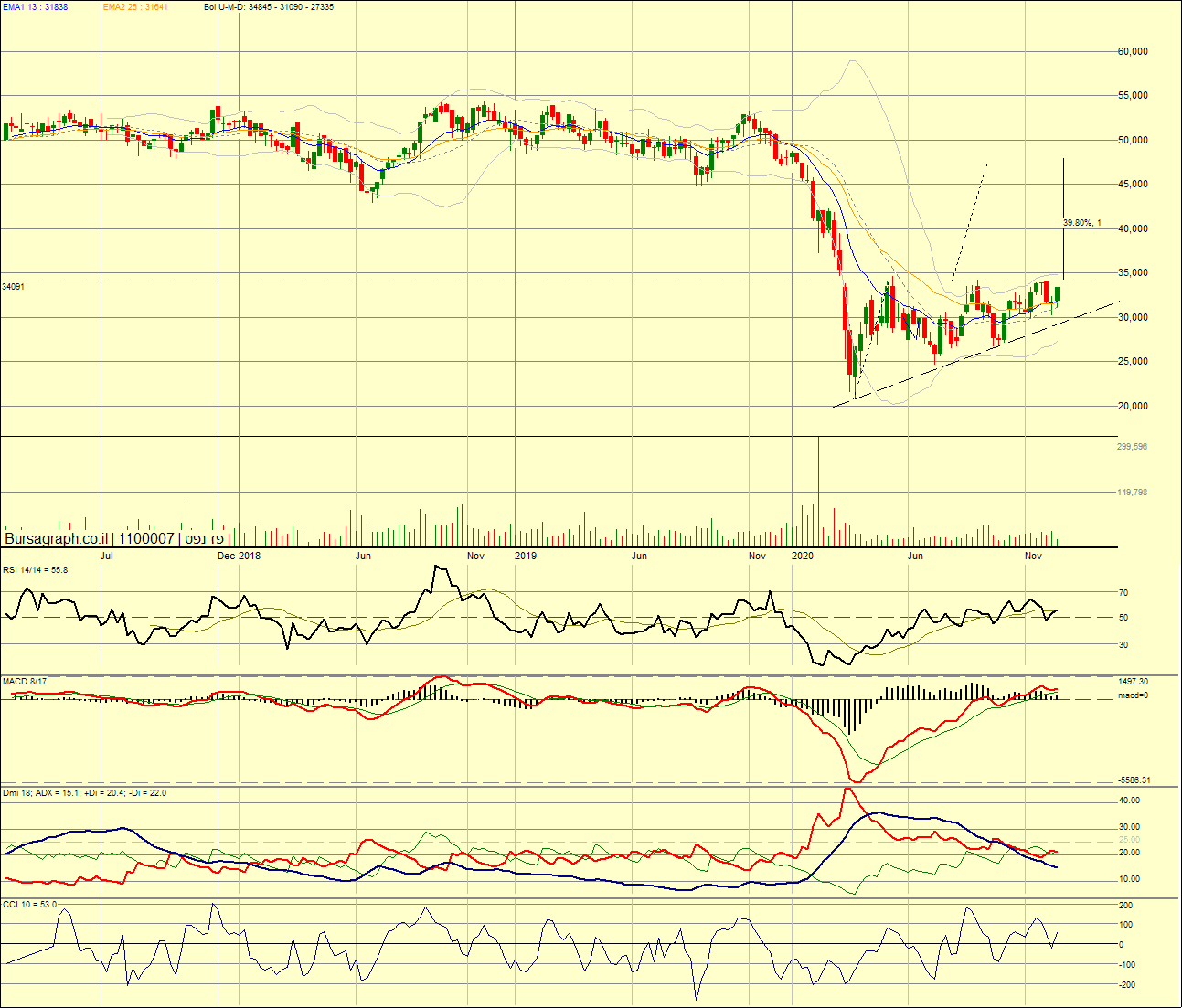
Task: Select the 200 label on CCI axis
Action: click(x=1127, y=906)
